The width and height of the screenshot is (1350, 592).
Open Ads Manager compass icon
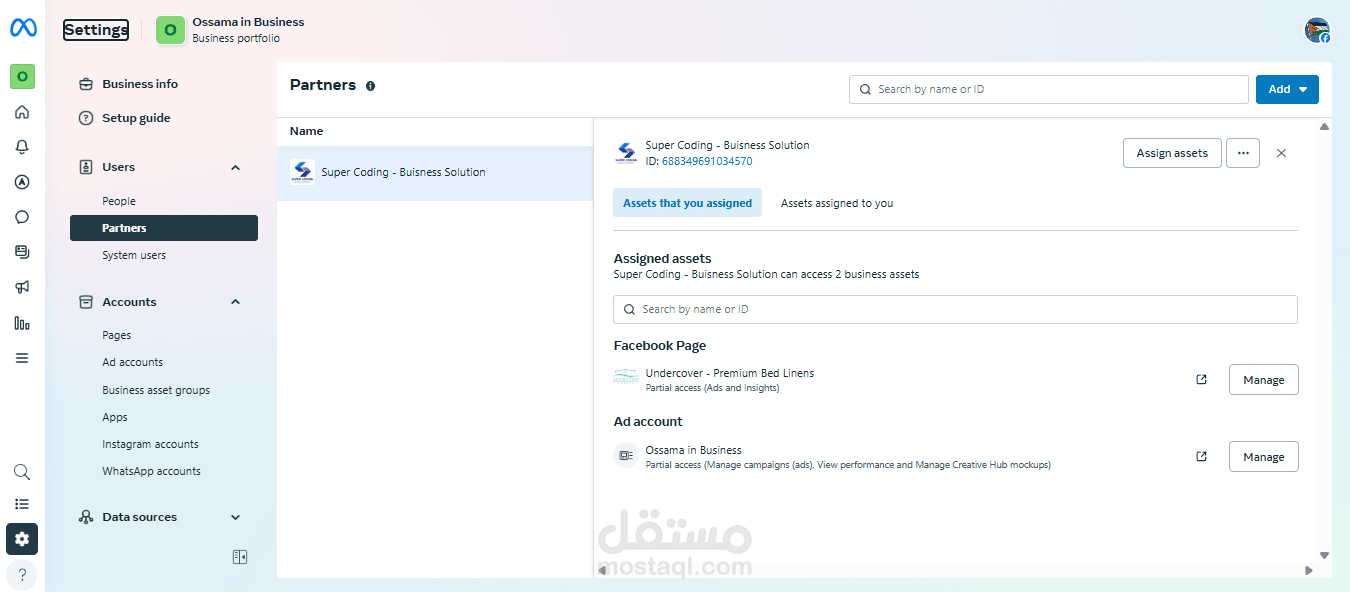(22, 182)
